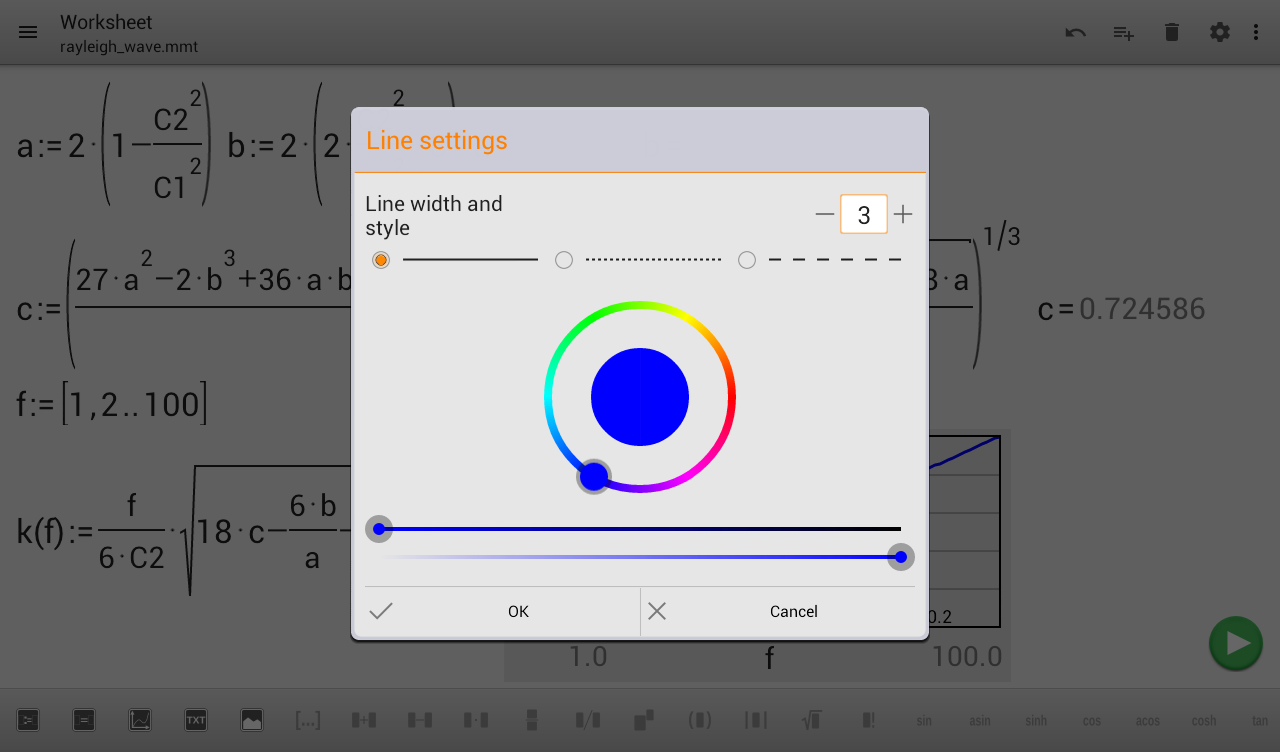Insert a plot with the graph icon
The width and height of the screenshot is (1280, 752).
pos(140,720)
